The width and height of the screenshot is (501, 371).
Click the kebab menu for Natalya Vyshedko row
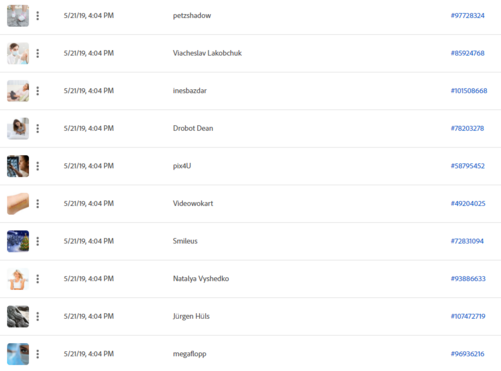38,279
